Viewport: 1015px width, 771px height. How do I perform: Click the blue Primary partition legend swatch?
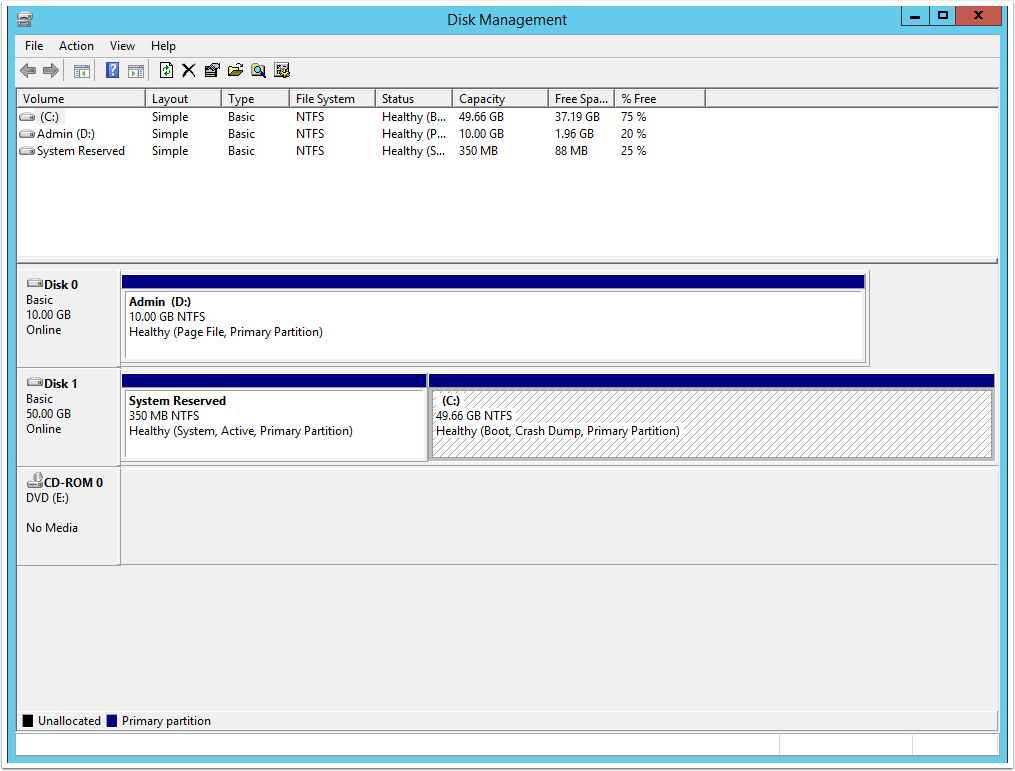(x=111, y=721)
